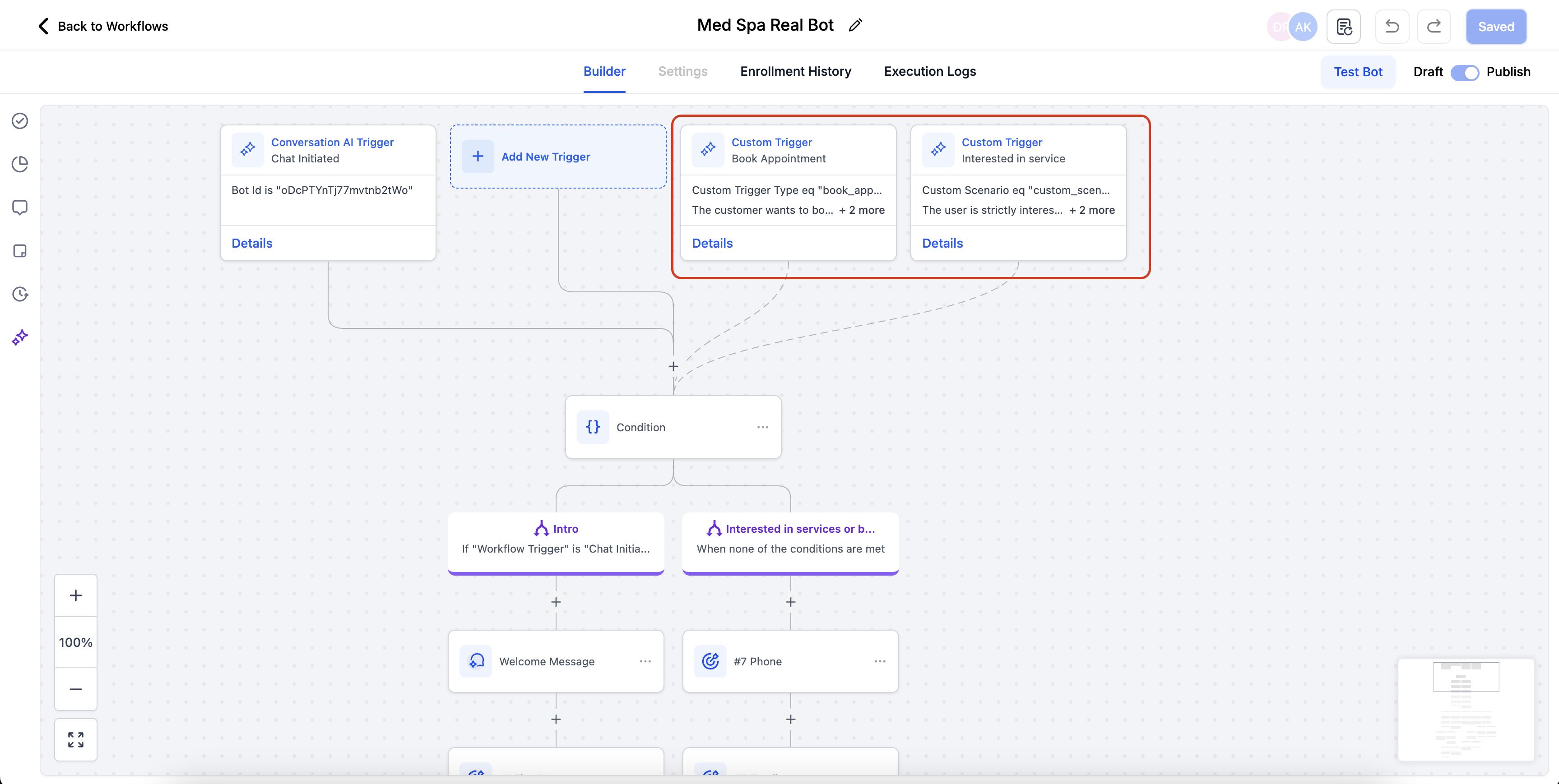
Task: Open the pie chart stats sidebar icon
Action: [x=20, y=164]
